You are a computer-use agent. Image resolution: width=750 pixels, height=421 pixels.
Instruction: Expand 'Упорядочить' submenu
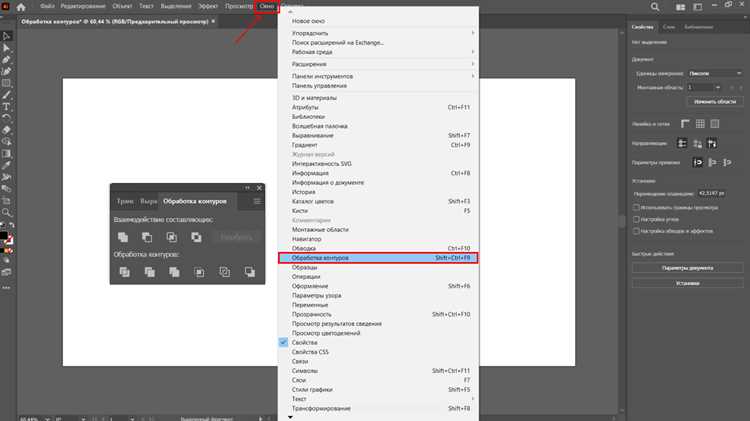pos(378,33)
